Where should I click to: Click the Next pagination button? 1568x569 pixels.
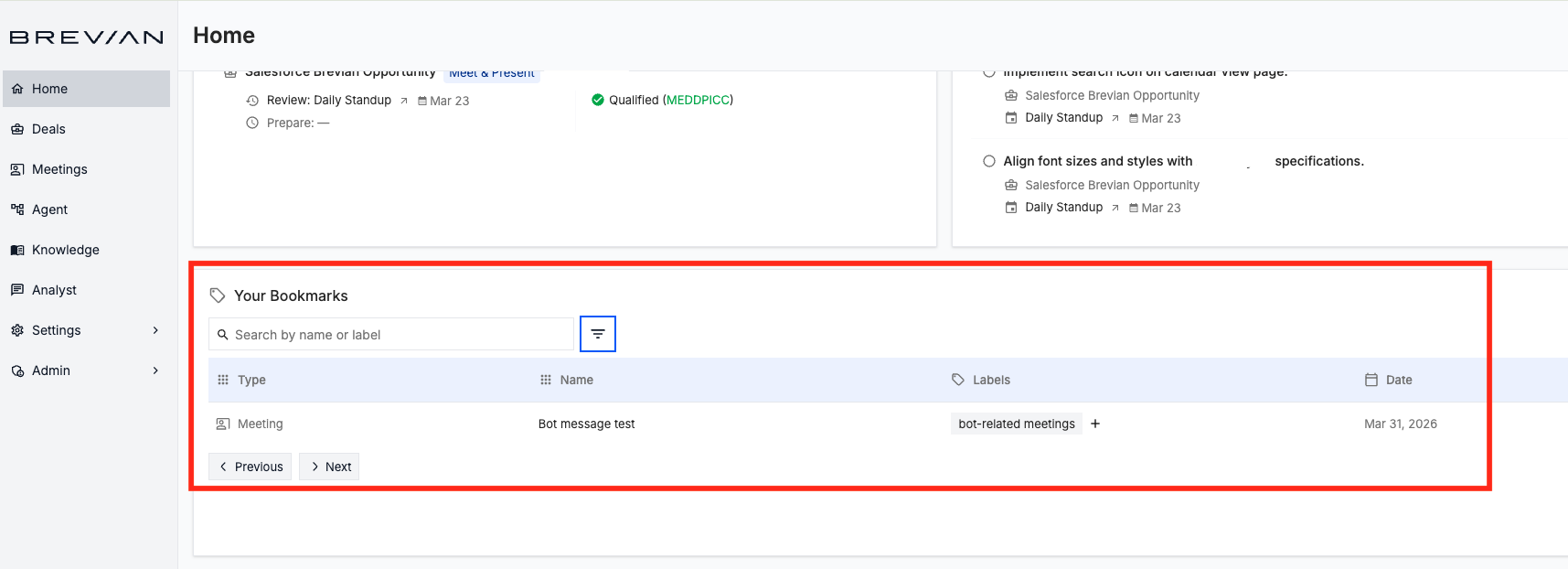pos(329,467)
